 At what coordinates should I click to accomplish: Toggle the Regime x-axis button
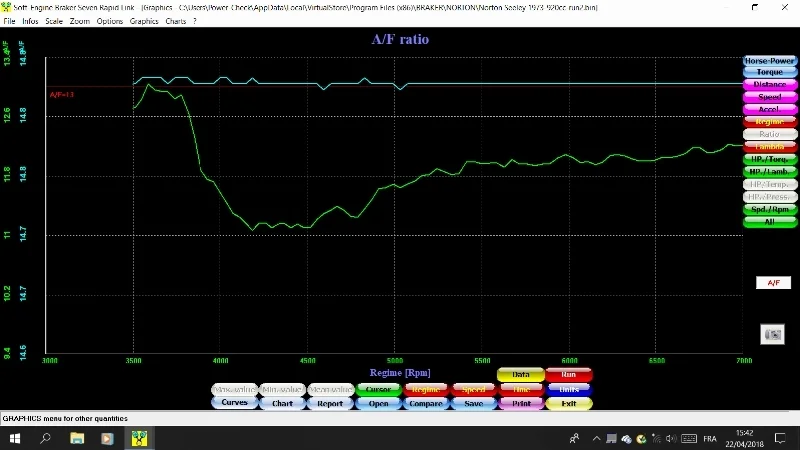pyautogui.click(x=426, y=389)
